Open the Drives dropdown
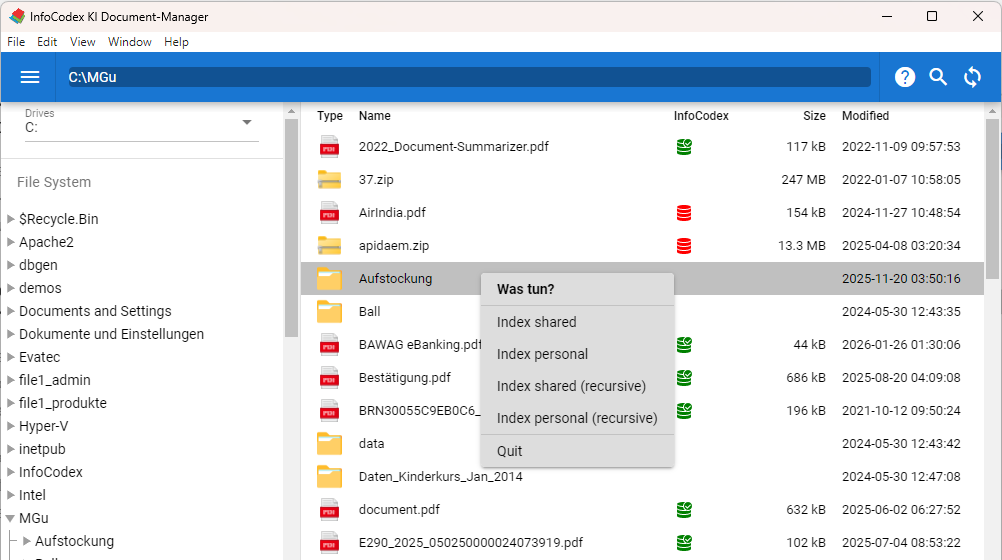This screenshot has width=1002, height=560. point(247,123)
